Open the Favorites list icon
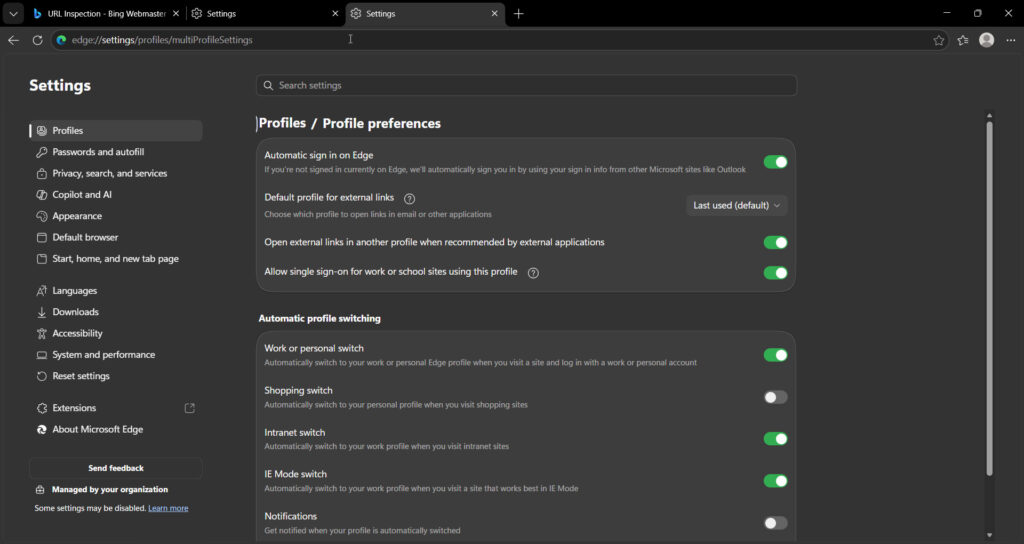1024x544 pixels. pyautogui.click(x=963, y=40)
